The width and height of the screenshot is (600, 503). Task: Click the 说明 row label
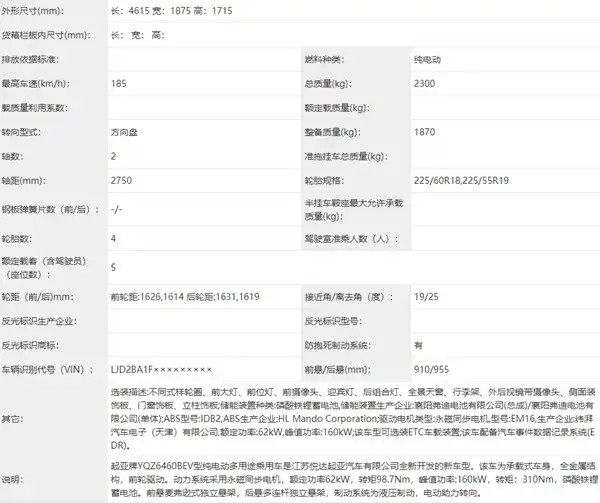pyautogui.click(x=12, y=479)
